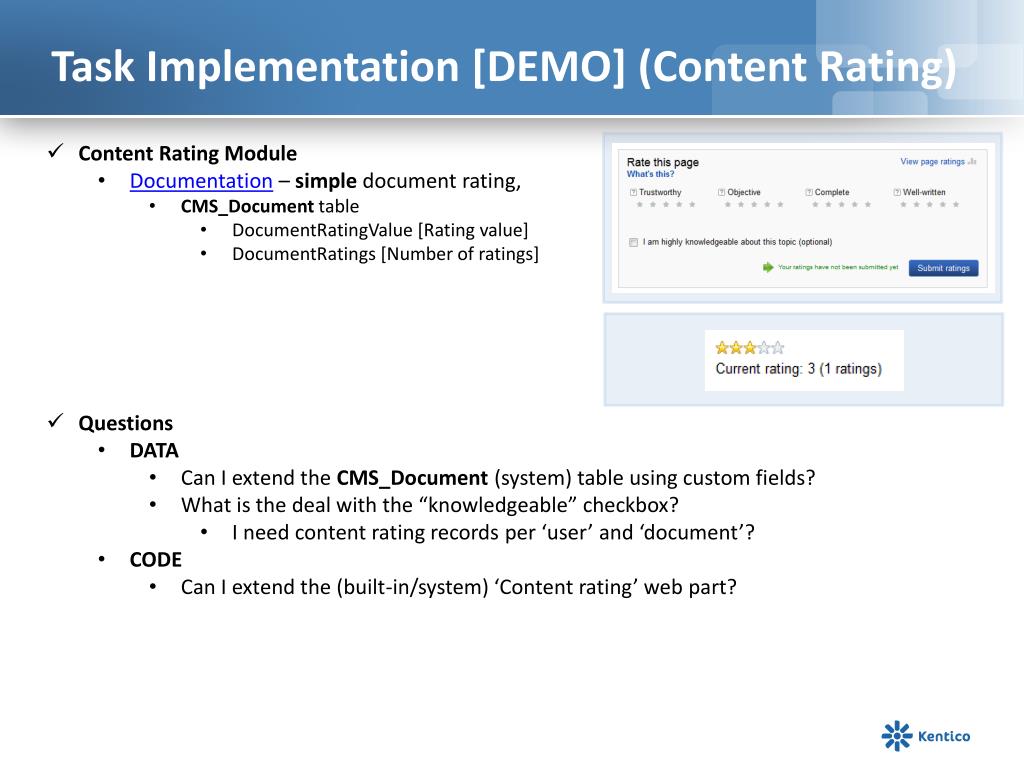The height and width of the screenshot is (768, 1024).
Task: Click the "Content Rating Module" heading
Action: pos(187,153)
